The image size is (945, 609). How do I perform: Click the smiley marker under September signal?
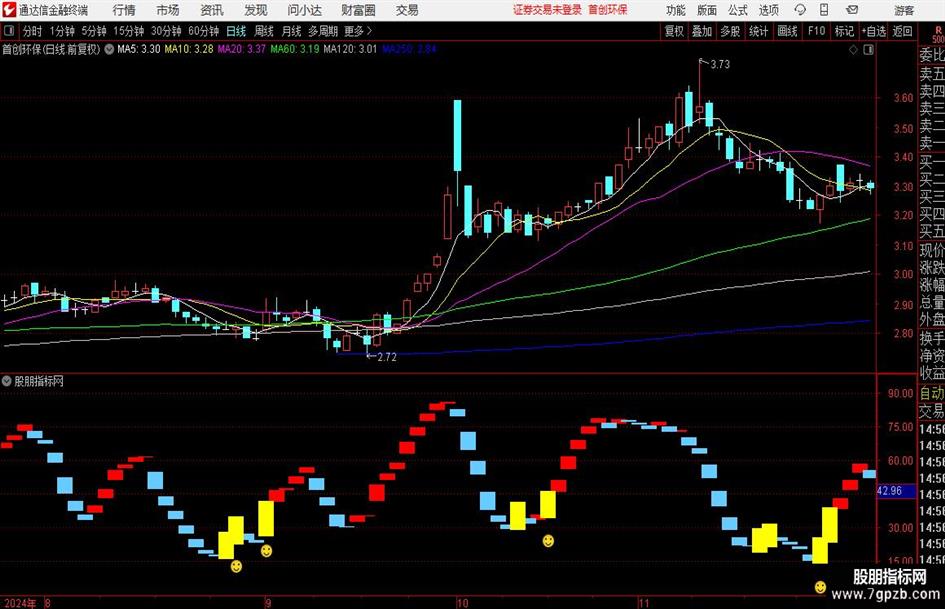pos(266,551)
